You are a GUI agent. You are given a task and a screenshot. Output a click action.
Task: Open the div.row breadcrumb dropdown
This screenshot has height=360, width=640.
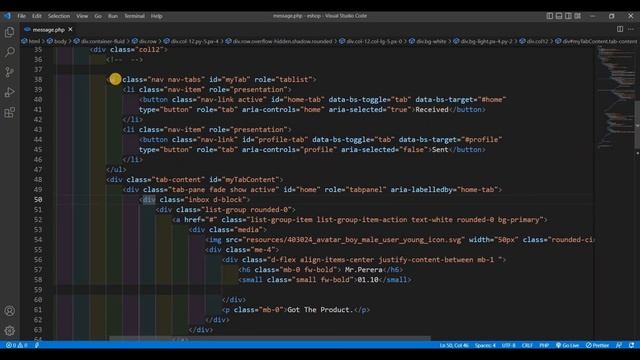[x=144, y=41]
